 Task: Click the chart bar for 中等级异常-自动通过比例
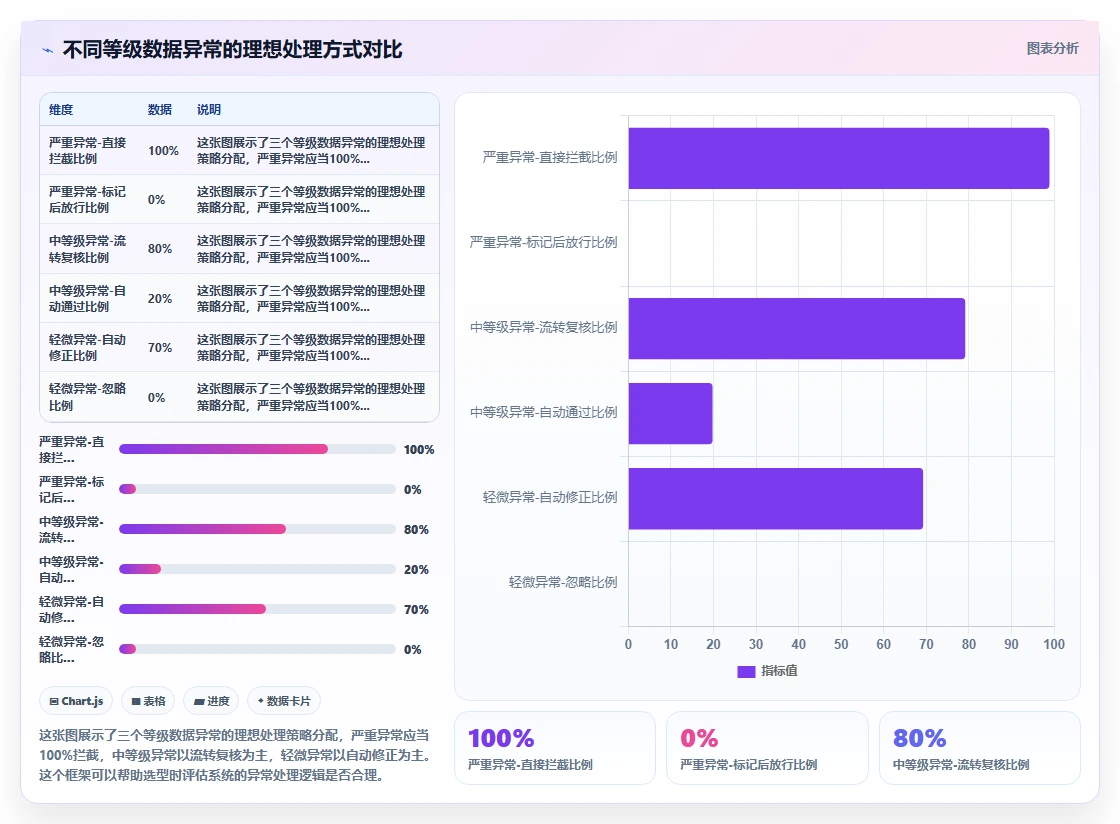click(670, 413)
